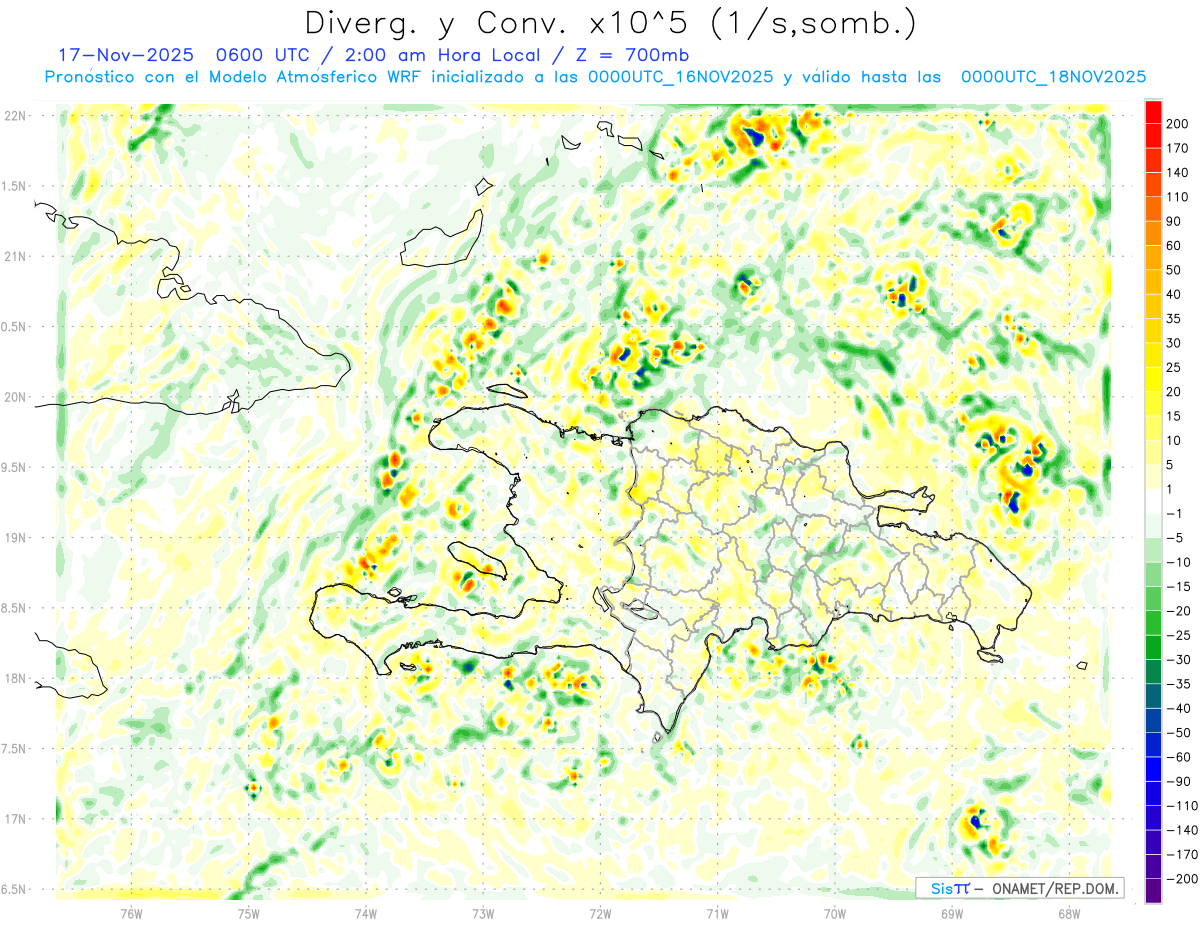Click the '68W' longitude axis label
Screen dimensions: 1200x927
click(1068, 913)
